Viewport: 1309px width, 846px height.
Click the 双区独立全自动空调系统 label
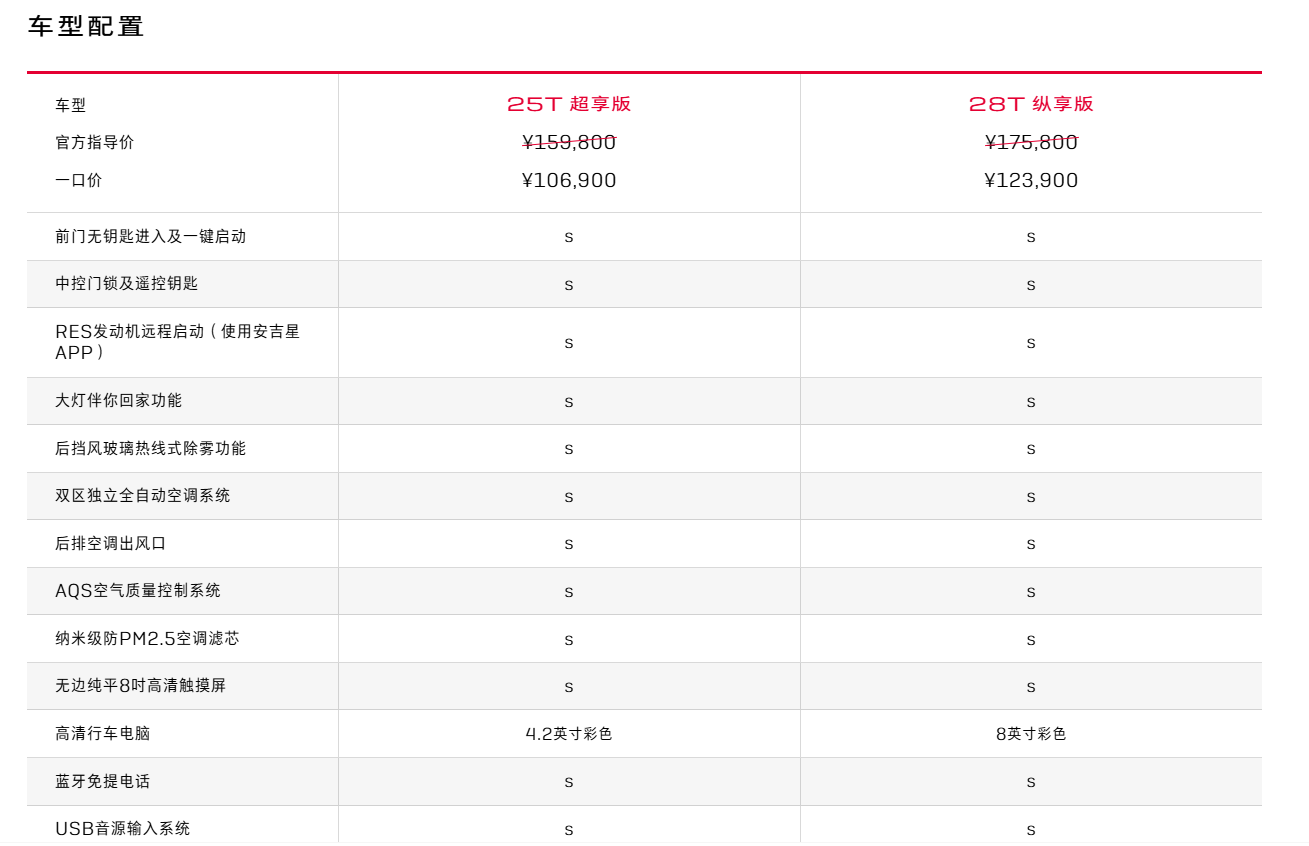[143, 496]
